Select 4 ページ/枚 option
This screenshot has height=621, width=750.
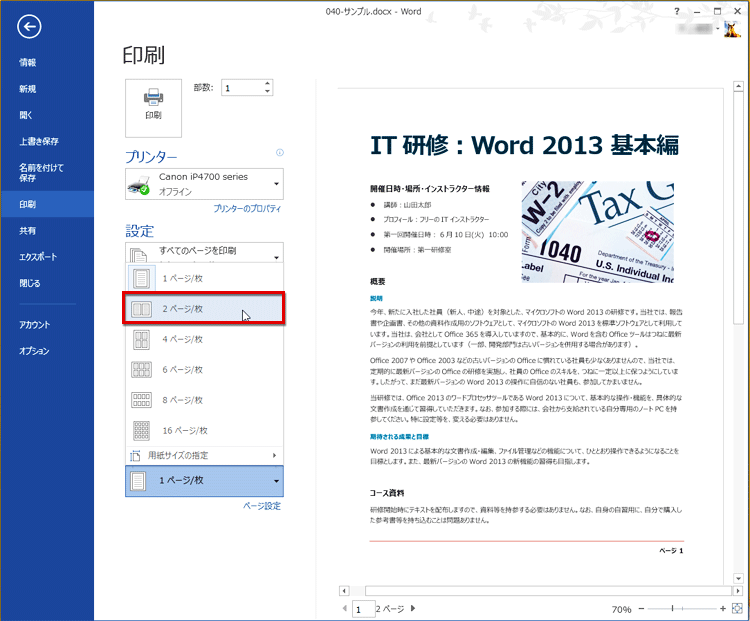click(204, 339)
